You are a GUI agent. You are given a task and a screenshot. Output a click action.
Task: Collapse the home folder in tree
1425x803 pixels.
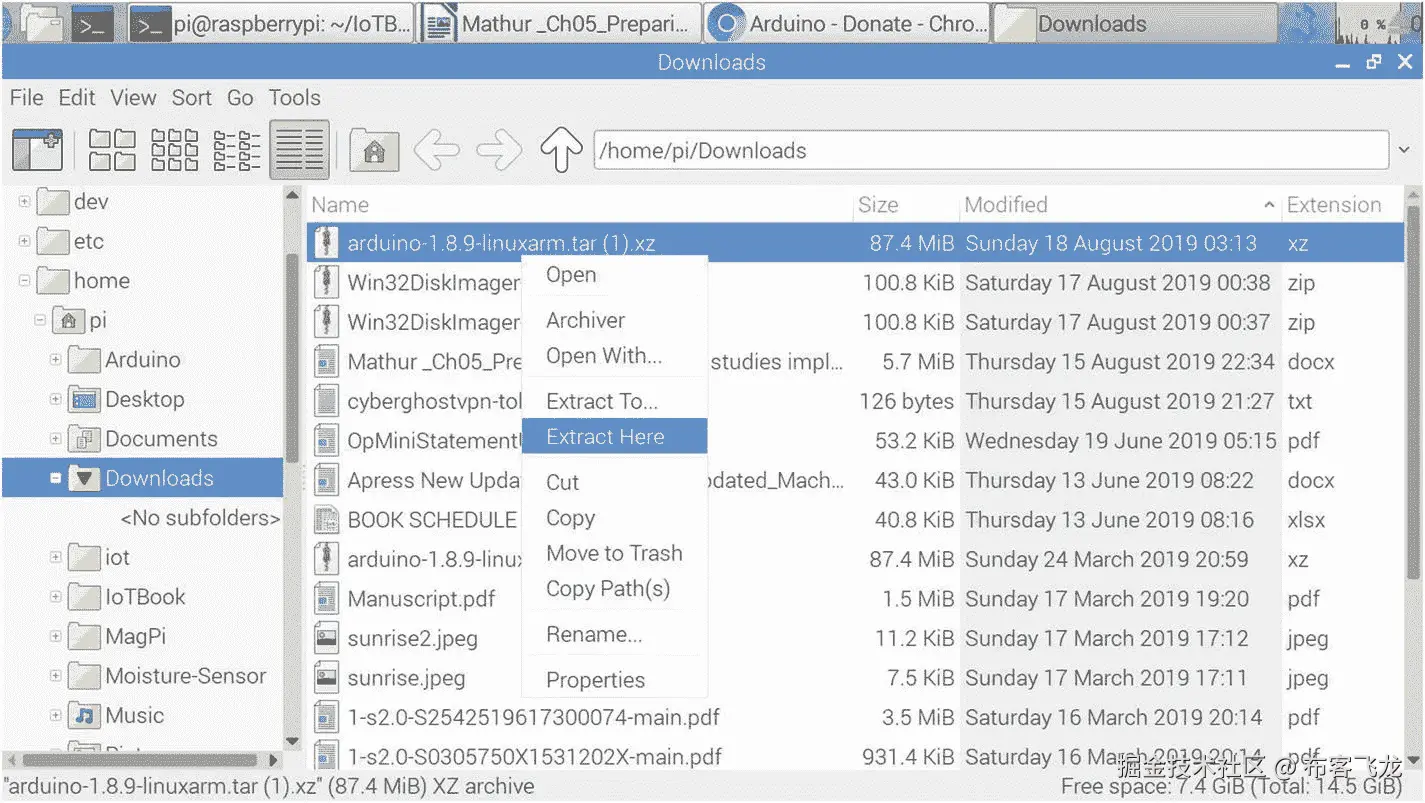click(x=24, y=281)
